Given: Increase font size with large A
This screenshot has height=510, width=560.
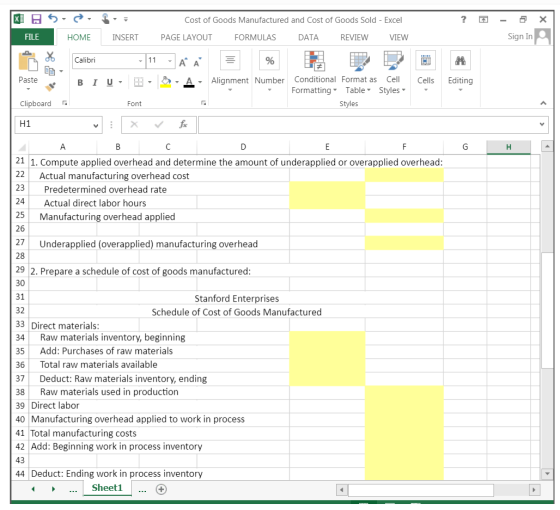Looking at the screenshot, I should click(x=183, y=62).
